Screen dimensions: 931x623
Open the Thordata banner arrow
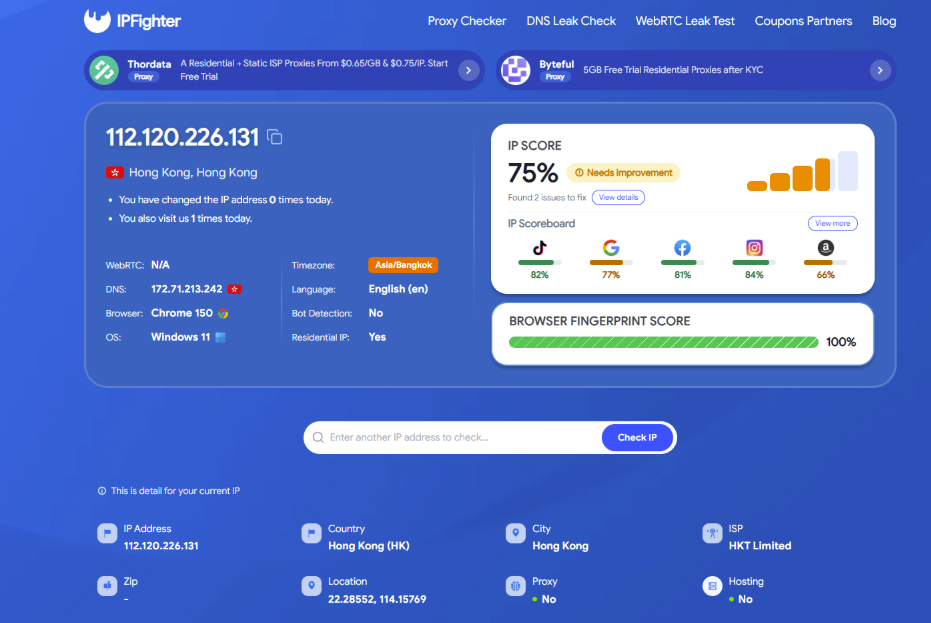coord(468,71)
